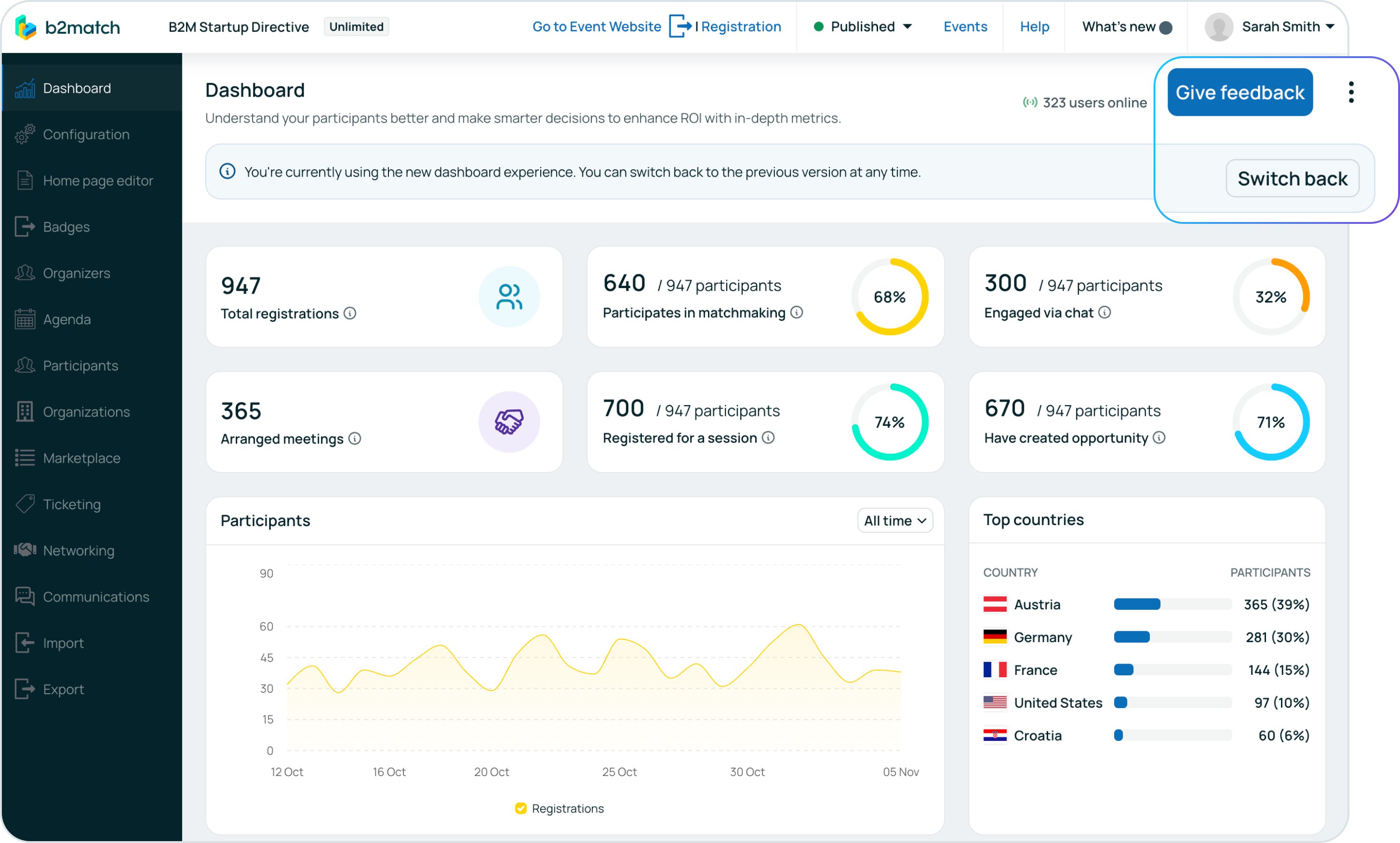The width and height of the screenshot is (1400, 843).
Task: Click info icon next to Engaged via chat
Action: [x=1104, y=312]
